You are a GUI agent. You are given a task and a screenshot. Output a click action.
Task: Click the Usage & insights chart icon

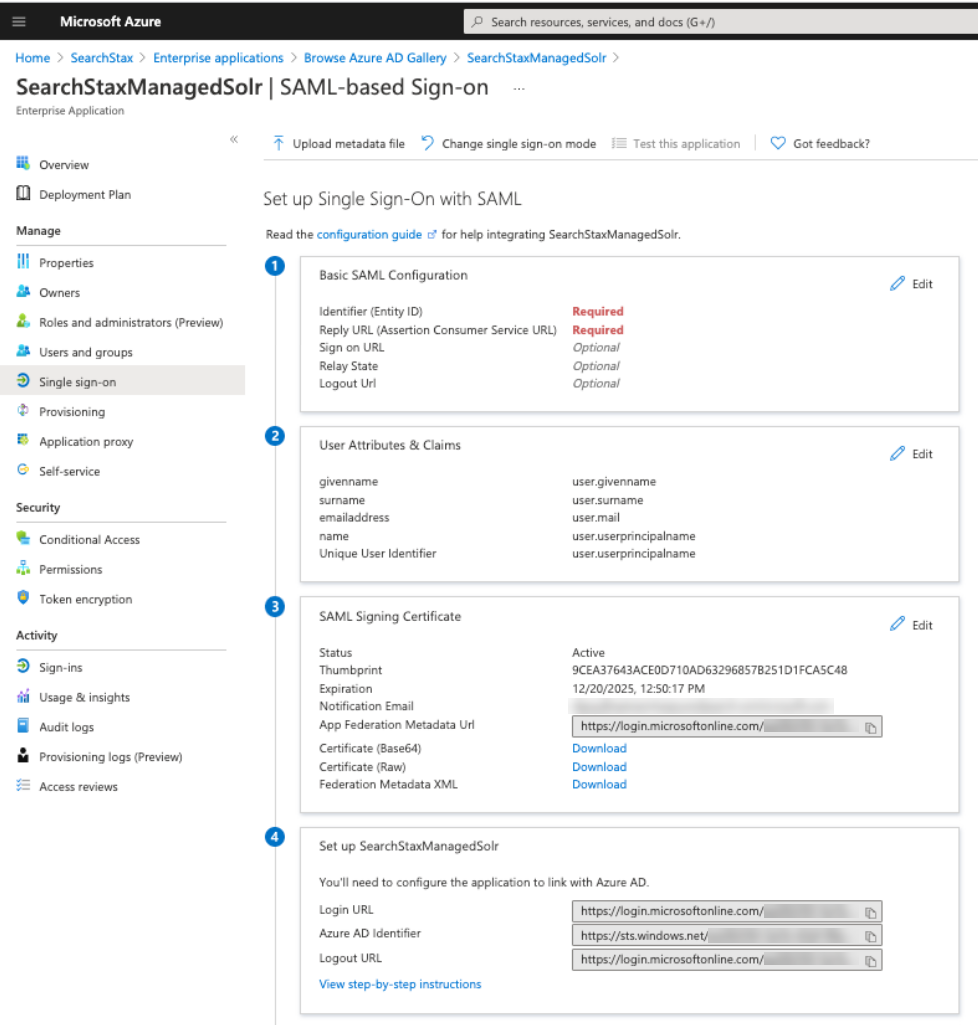click(23, 696)
